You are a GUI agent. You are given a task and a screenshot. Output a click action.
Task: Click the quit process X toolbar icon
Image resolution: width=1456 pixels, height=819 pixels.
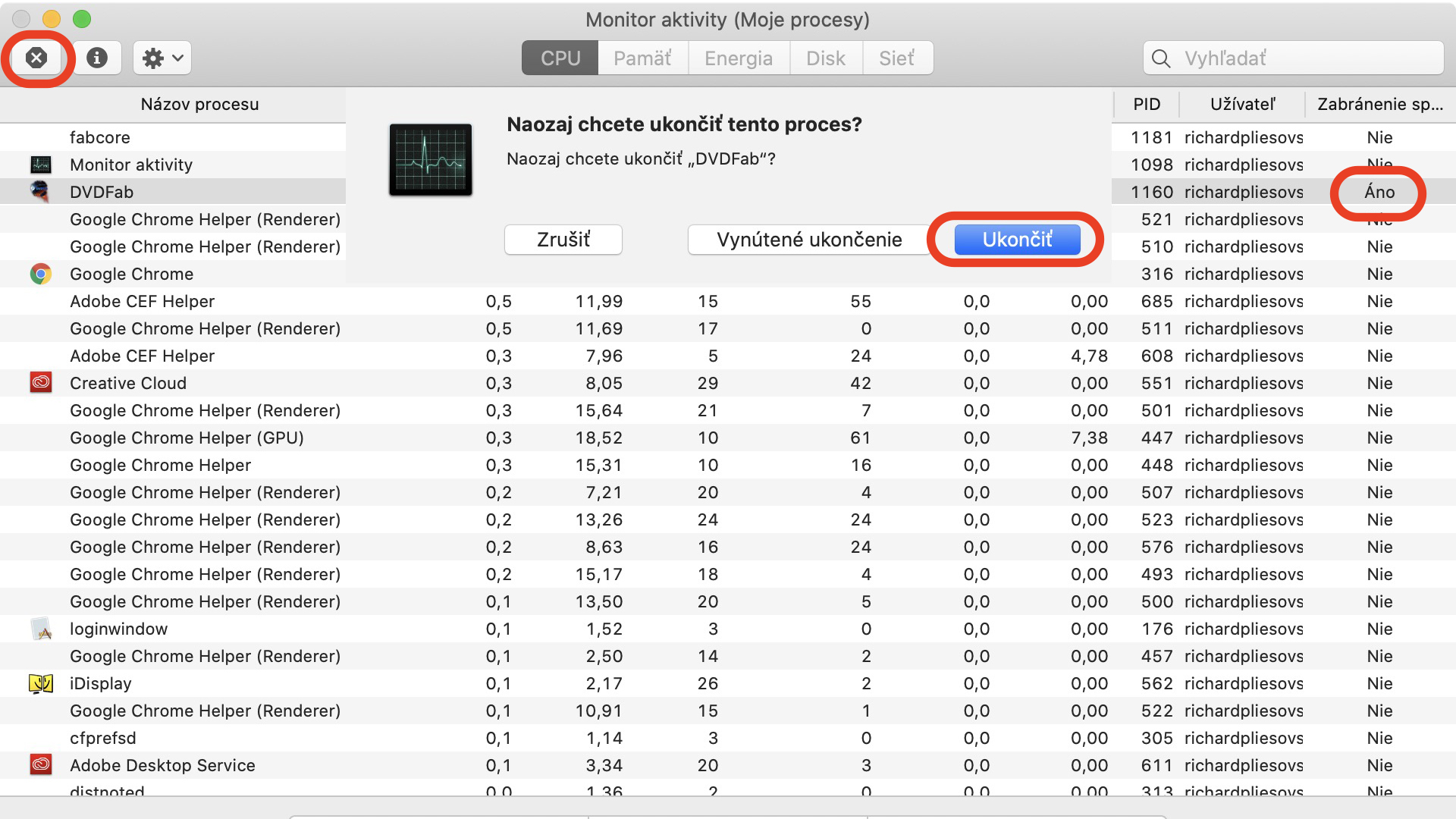click(x=36, y=58)
